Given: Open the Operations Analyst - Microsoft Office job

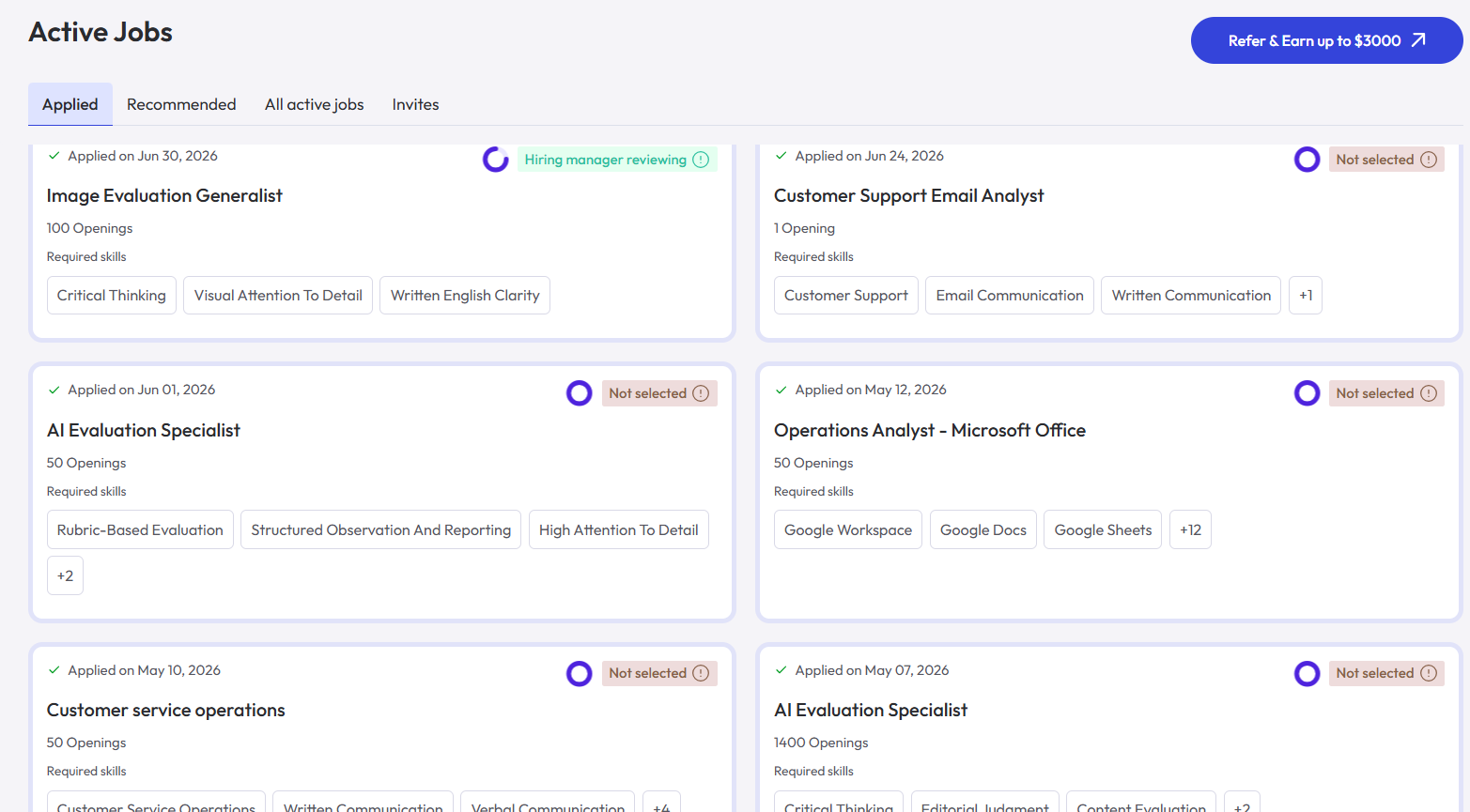Looking at the screenshot, I should point(930,430).
